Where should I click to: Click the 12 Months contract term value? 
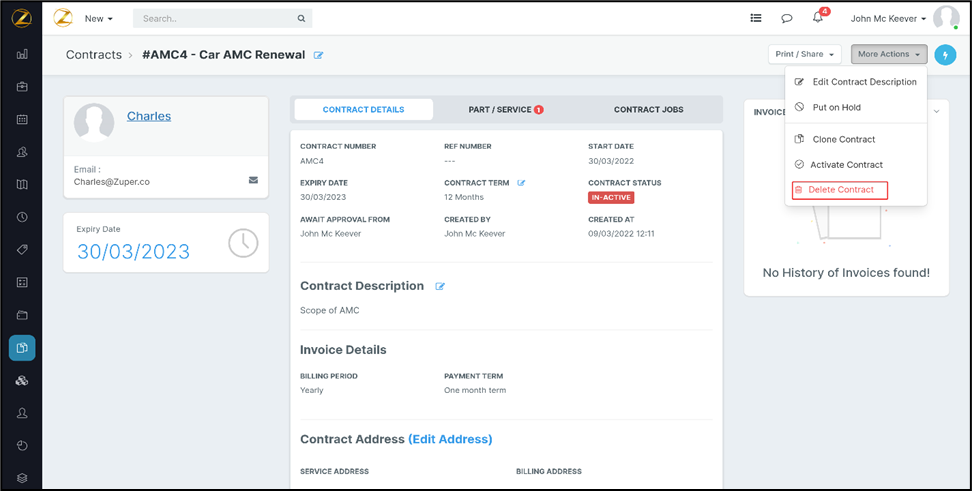pos(464,197)
